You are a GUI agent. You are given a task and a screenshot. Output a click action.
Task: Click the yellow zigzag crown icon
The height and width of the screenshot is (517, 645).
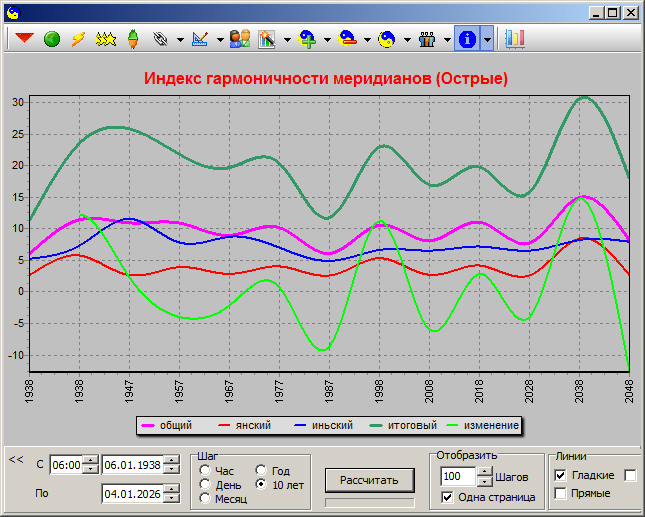pos(105,39)
